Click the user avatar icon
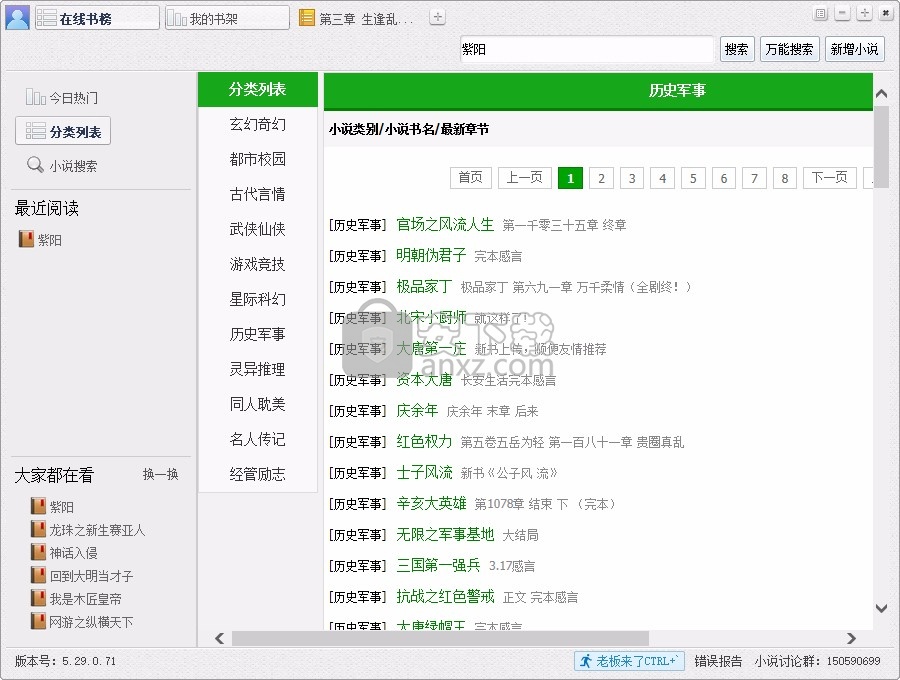Screen dimensions: 900x680 coord(17,18)
